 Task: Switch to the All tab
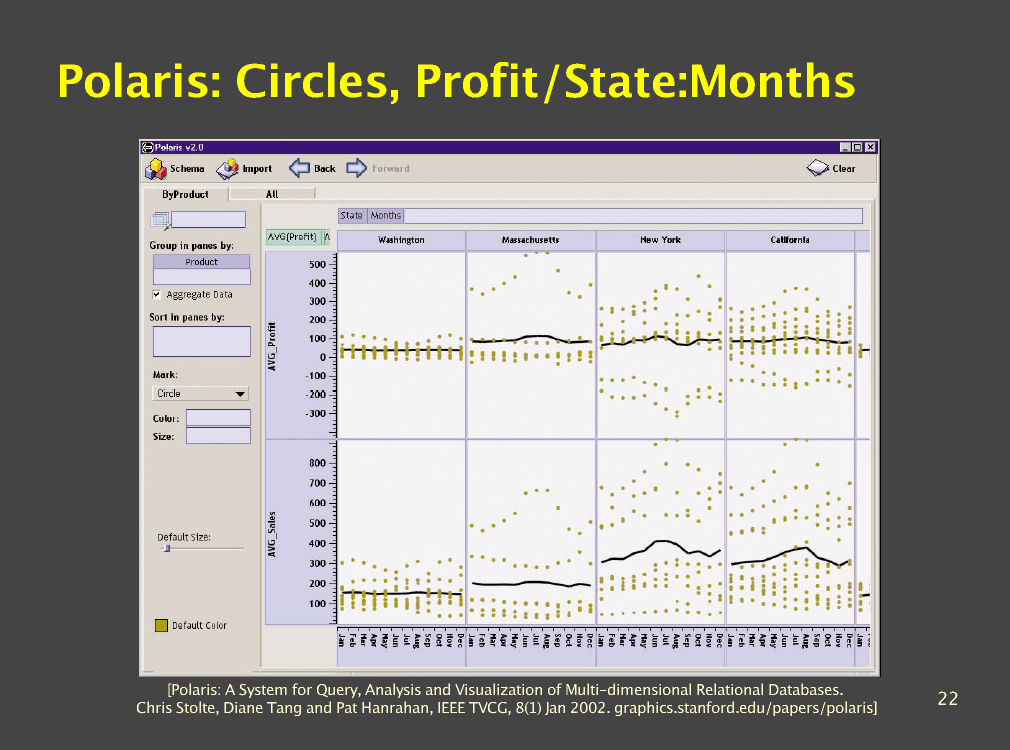[272, 194]
